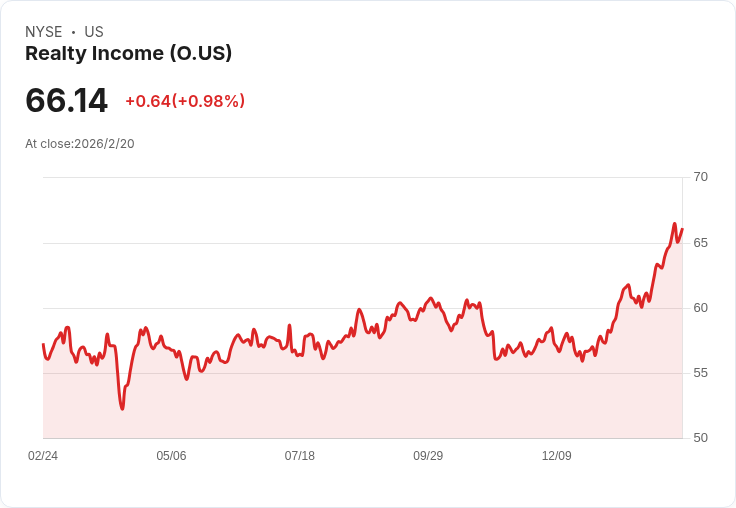Click the lowest dip of the chart line
736x508 pixels.
[123, 408]
